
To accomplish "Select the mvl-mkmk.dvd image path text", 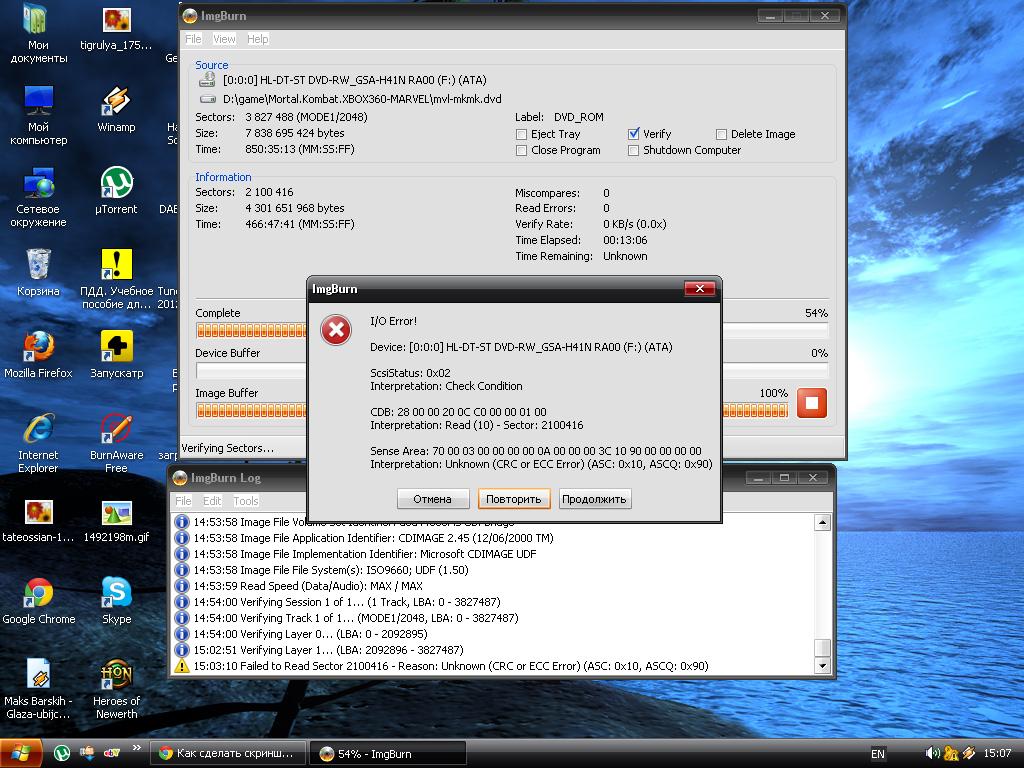I will pos(362,99).
